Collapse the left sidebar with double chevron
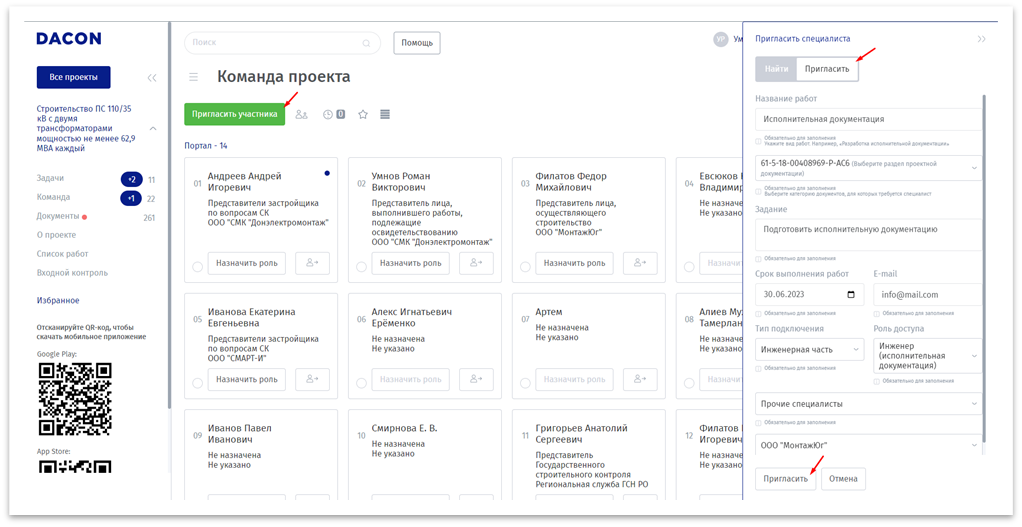The width and height of the screenshot is (1022, 527). [x=152, y=78]
